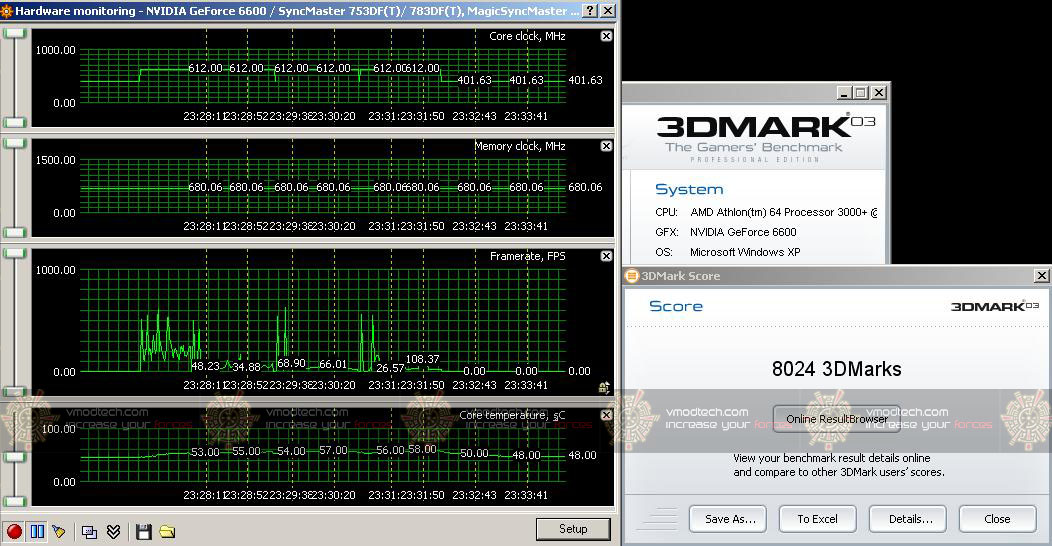Hide the Framerate graph via its X
The height and width of the screenshot is (546, 1052).
[x=607, y=256]
